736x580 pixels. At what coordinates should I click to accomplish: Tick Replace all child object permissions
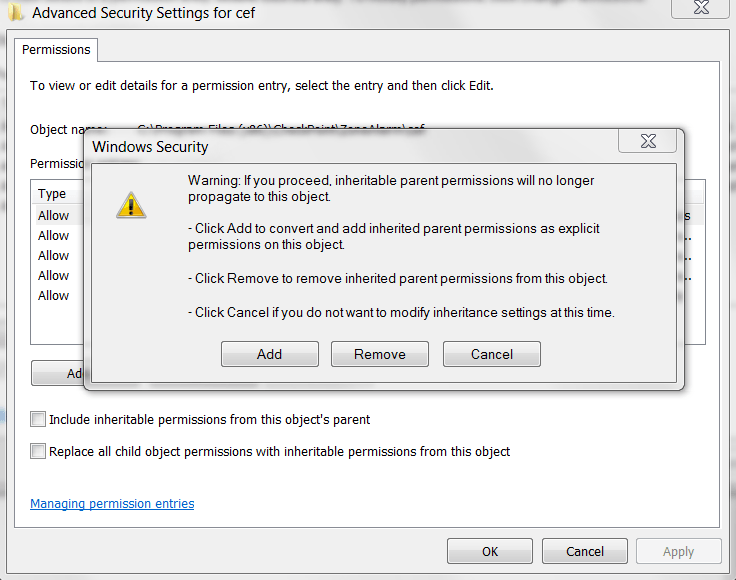coord(39,451)
